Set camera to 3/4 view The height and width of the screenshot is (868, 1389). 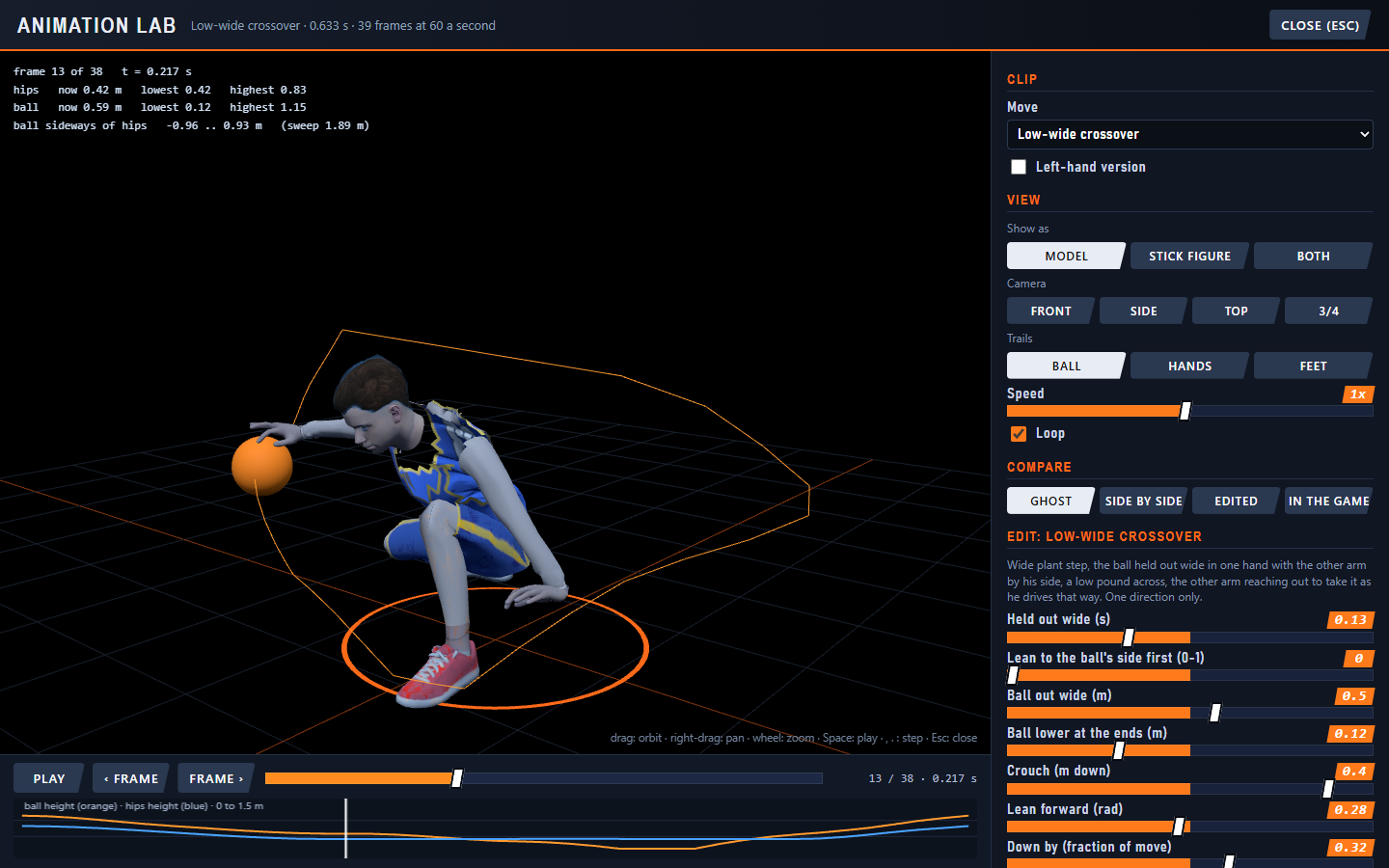click(x=1328, y=311)
